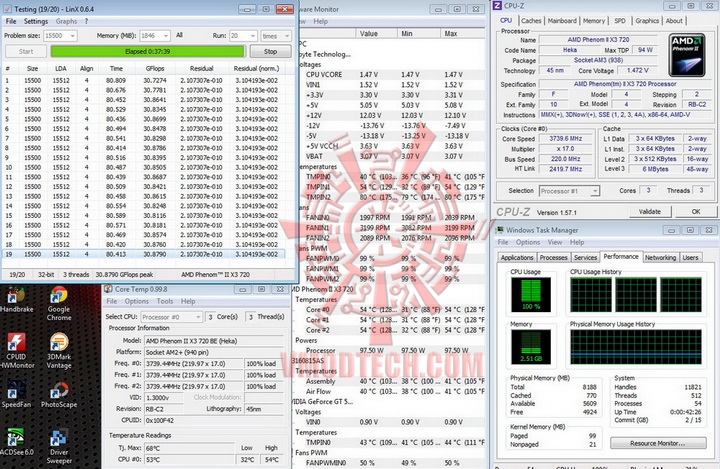Switch to the About tab in CPU-Z

(x=674, y=21)
